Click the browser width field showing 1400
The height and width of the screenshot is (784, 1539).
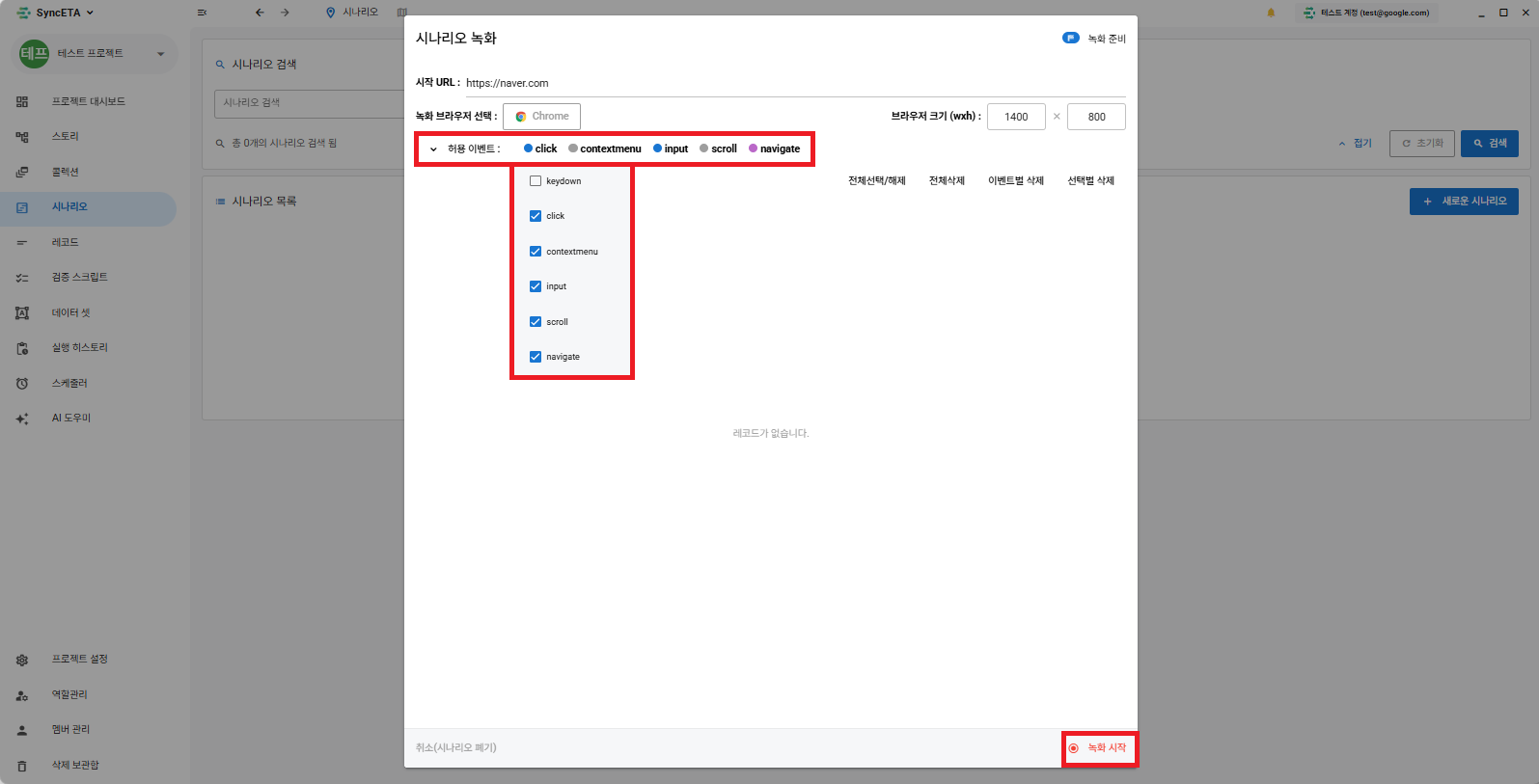(x=1016, y=117)
